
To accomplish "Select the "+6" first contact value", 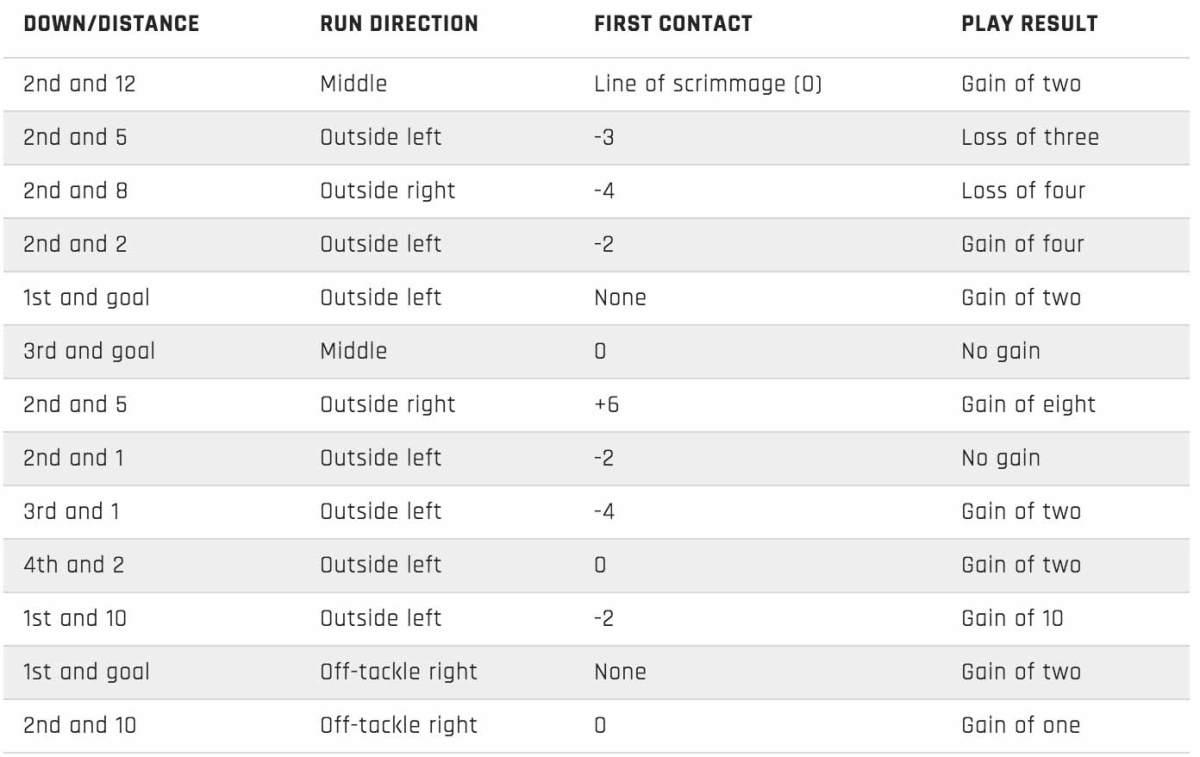I will pyautogui.click(x=607, y=404).
